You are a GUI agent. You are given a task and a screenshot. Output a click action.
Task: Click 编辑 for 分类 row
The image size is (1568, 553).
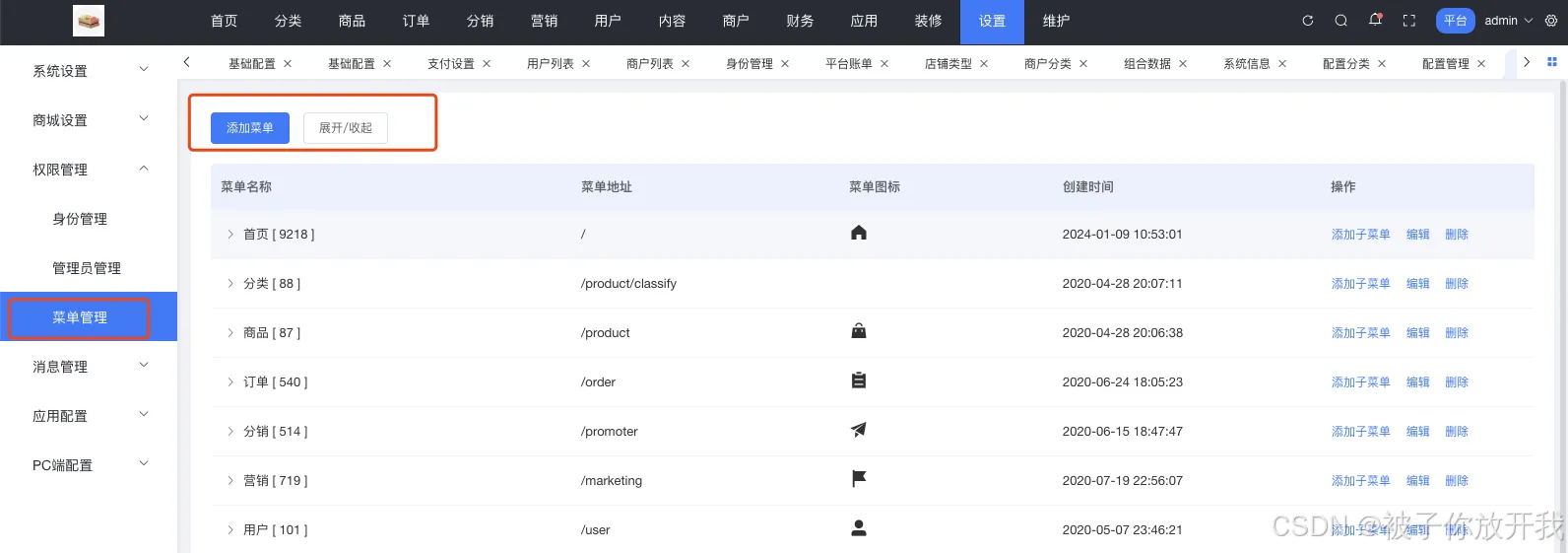click(1417, 284)
